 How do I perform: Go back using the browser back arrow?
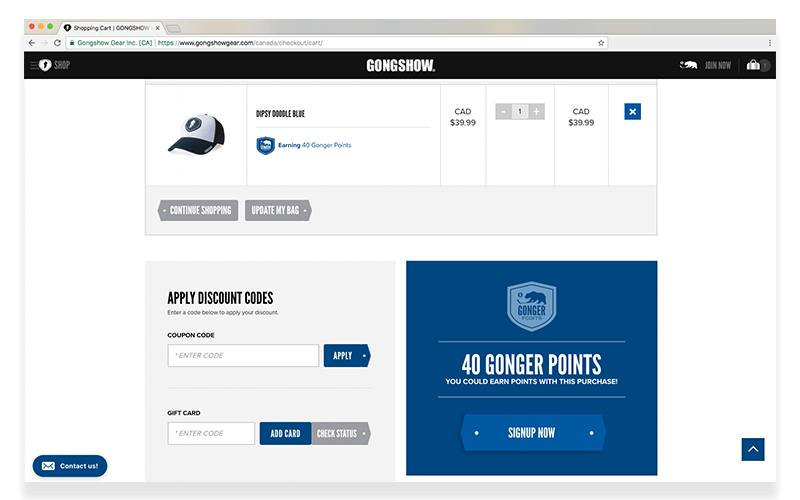pos(32,43)
